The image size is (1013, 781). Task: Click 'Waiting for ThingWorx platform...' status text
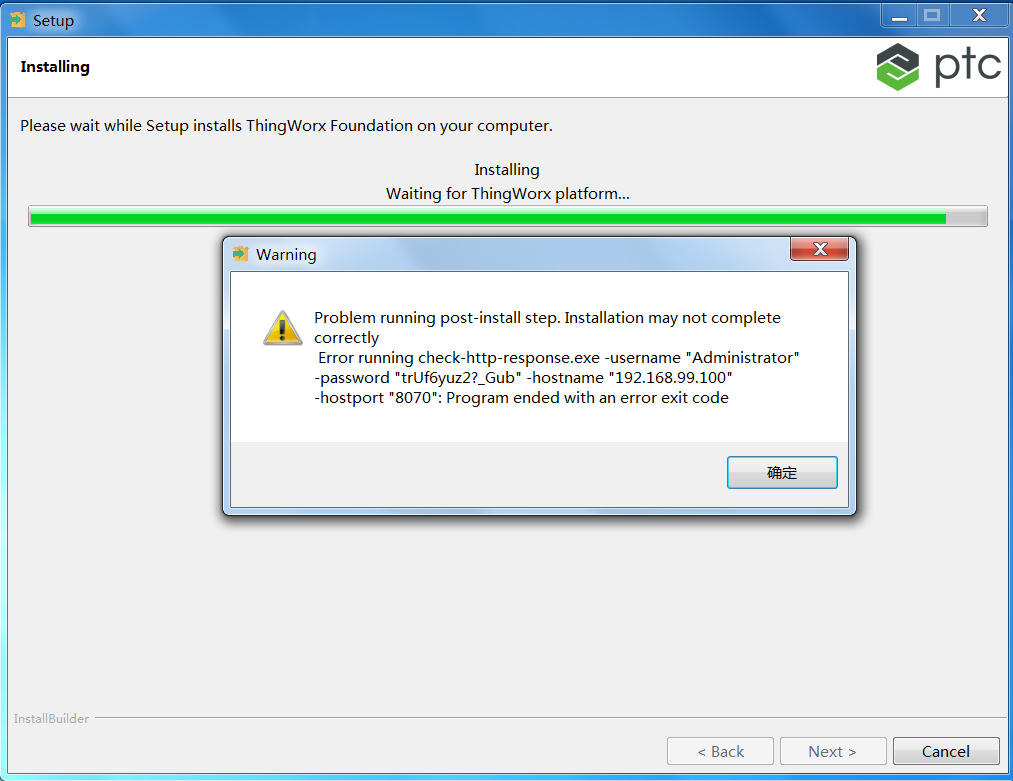pyautogui.click(x=507, y=193)
